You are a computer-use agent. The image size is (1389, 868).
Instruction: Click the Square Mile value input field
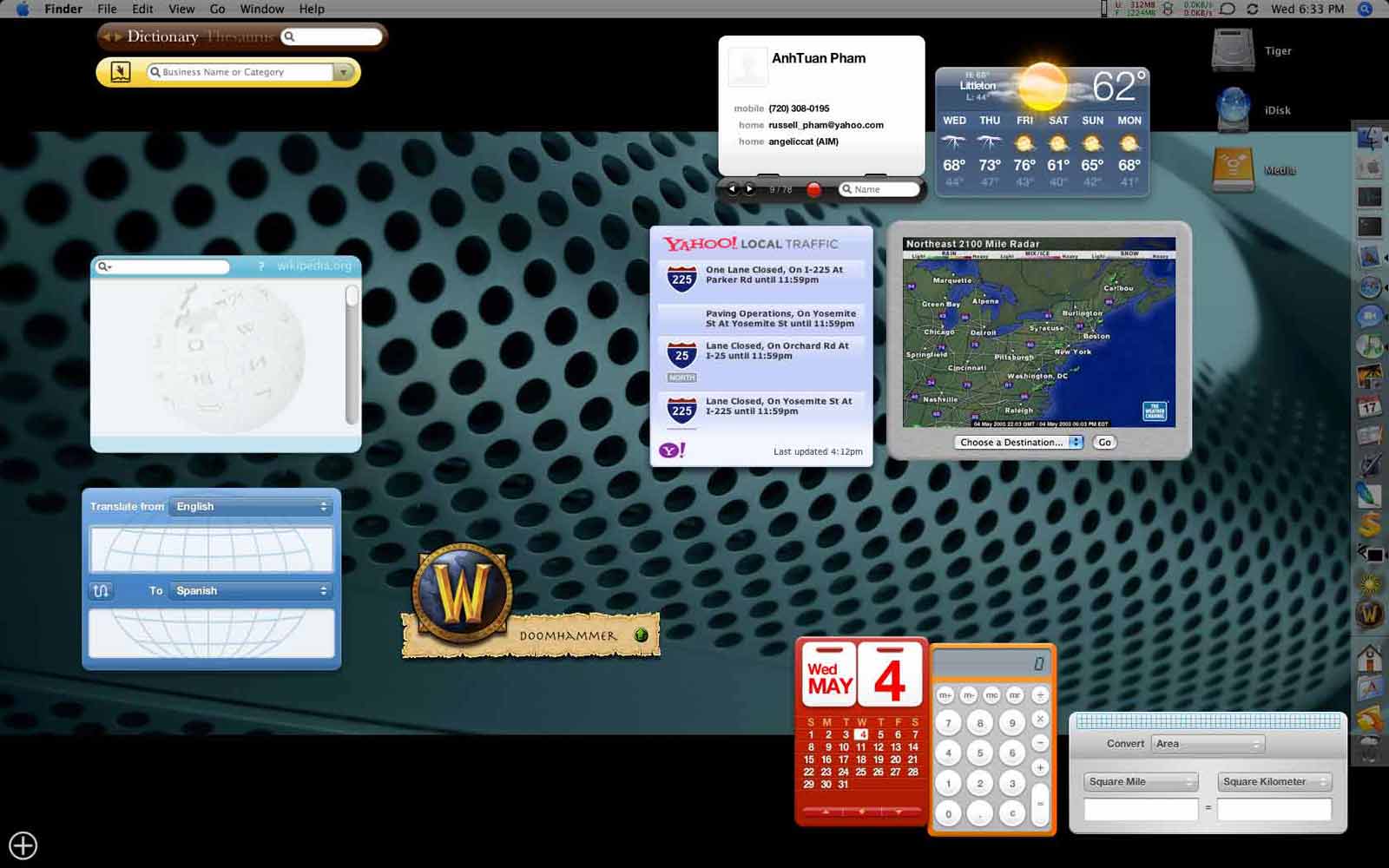click(1141, 810)
